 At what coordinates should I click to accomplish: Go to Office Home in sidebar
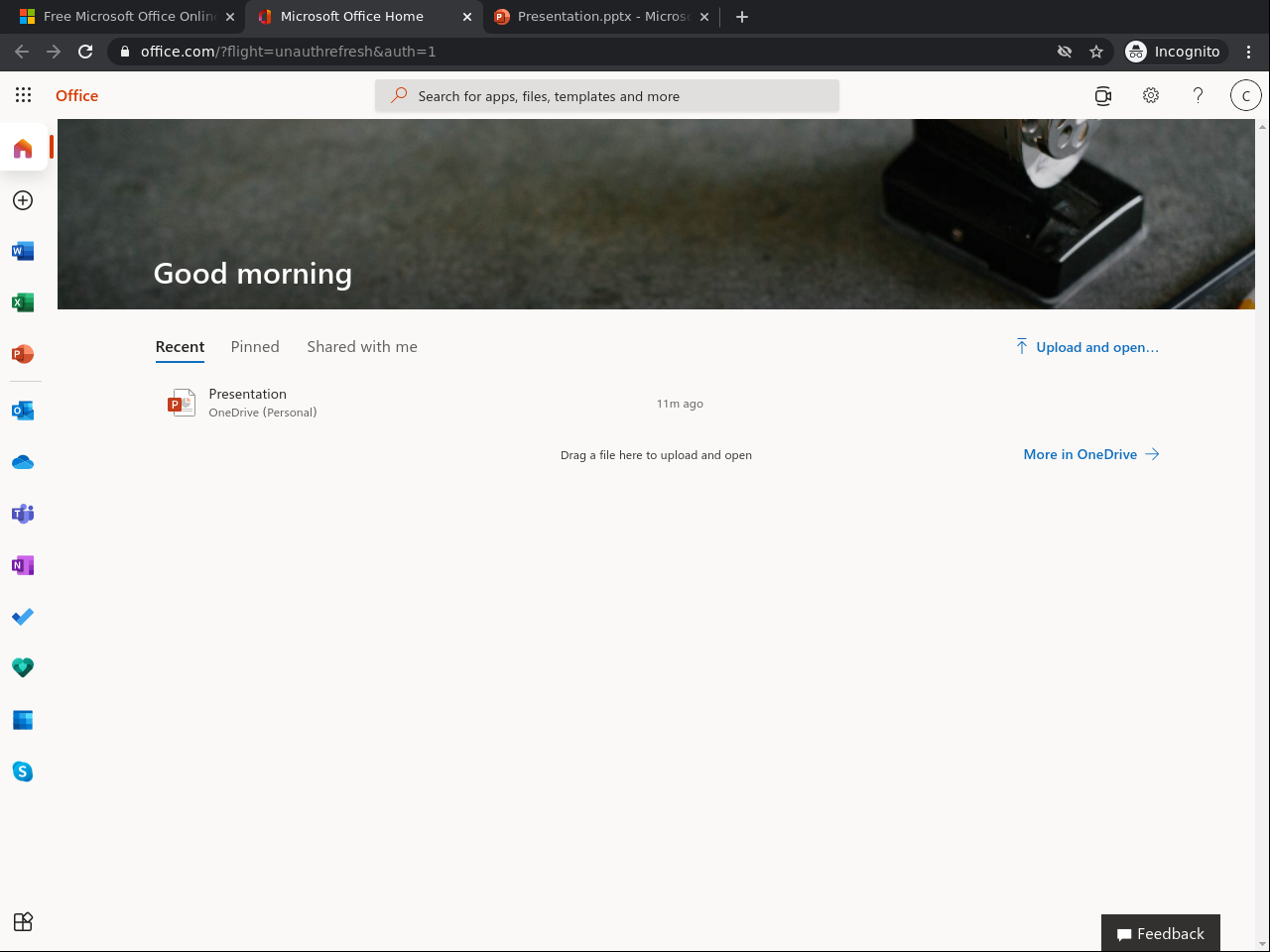[23, 149]
